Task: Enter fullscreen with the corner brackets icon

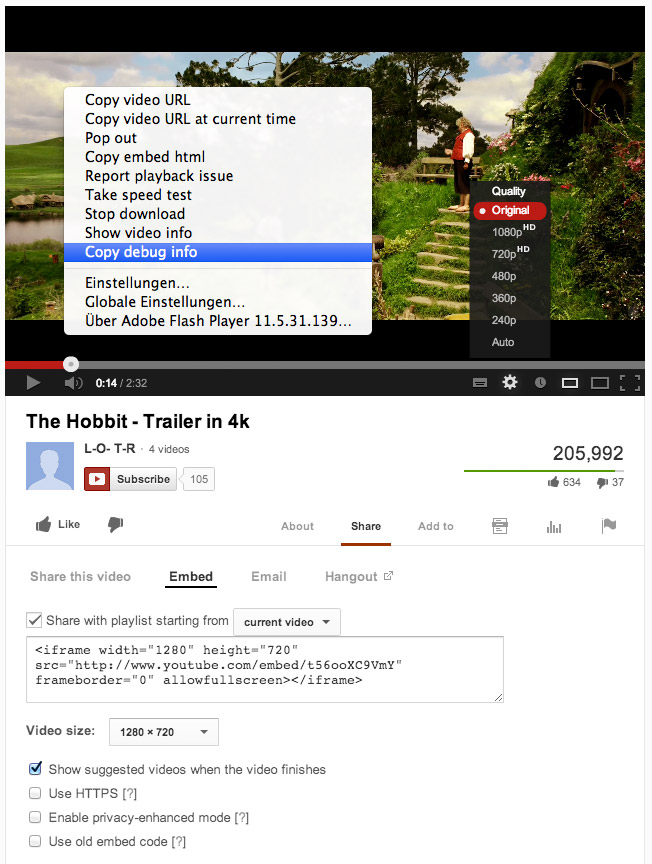Action: point(629,382)
